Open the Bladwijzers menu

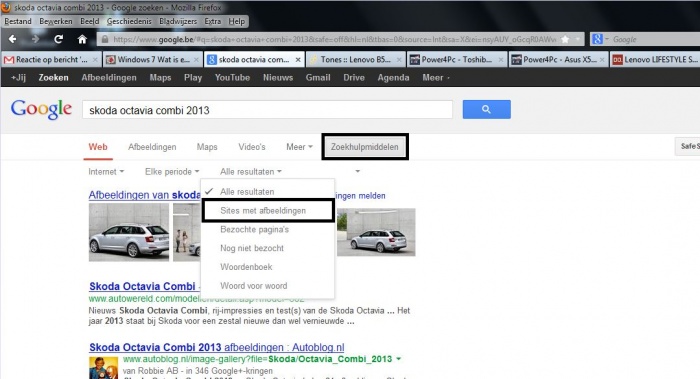[178, 21]
